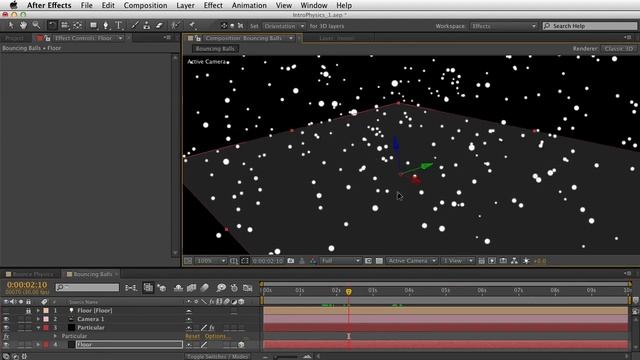This screenshot has width=640, height=360.
Task: Open the Active Camera view dropdown
Action: [x=411, y=260]
